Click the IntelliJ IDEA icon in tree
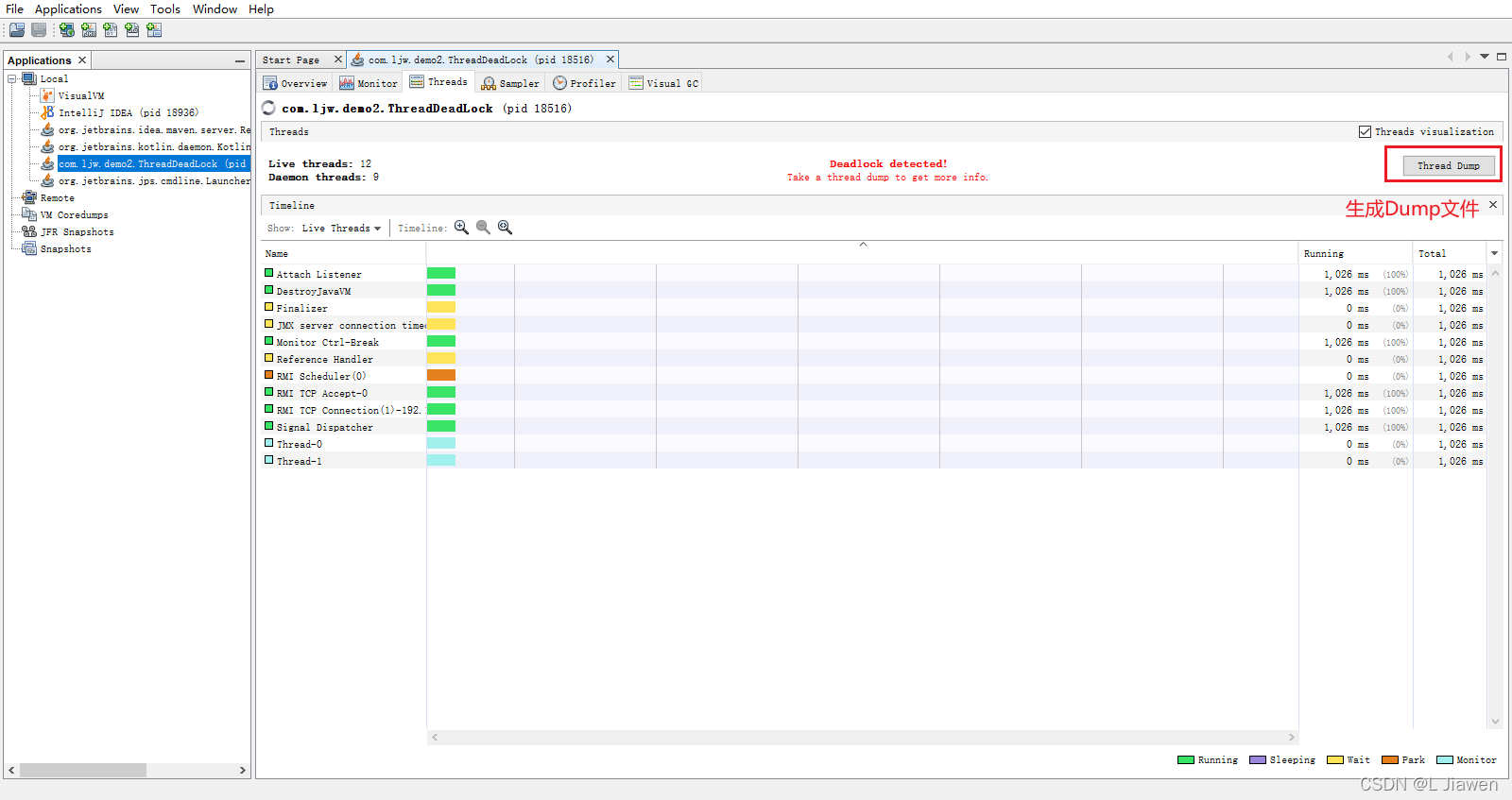 (x=47, y=113)
